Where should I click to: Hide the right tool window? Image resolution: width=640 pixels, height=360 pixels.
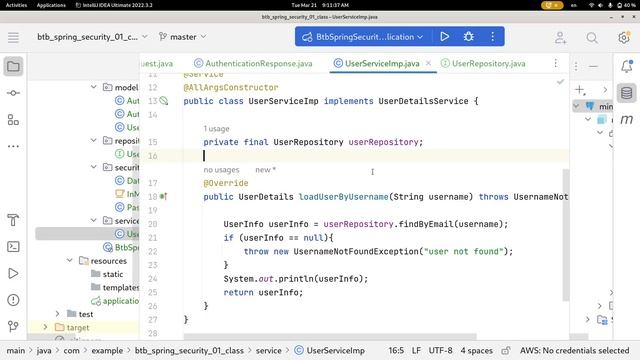pyautogui.click(x=593, y=66)
